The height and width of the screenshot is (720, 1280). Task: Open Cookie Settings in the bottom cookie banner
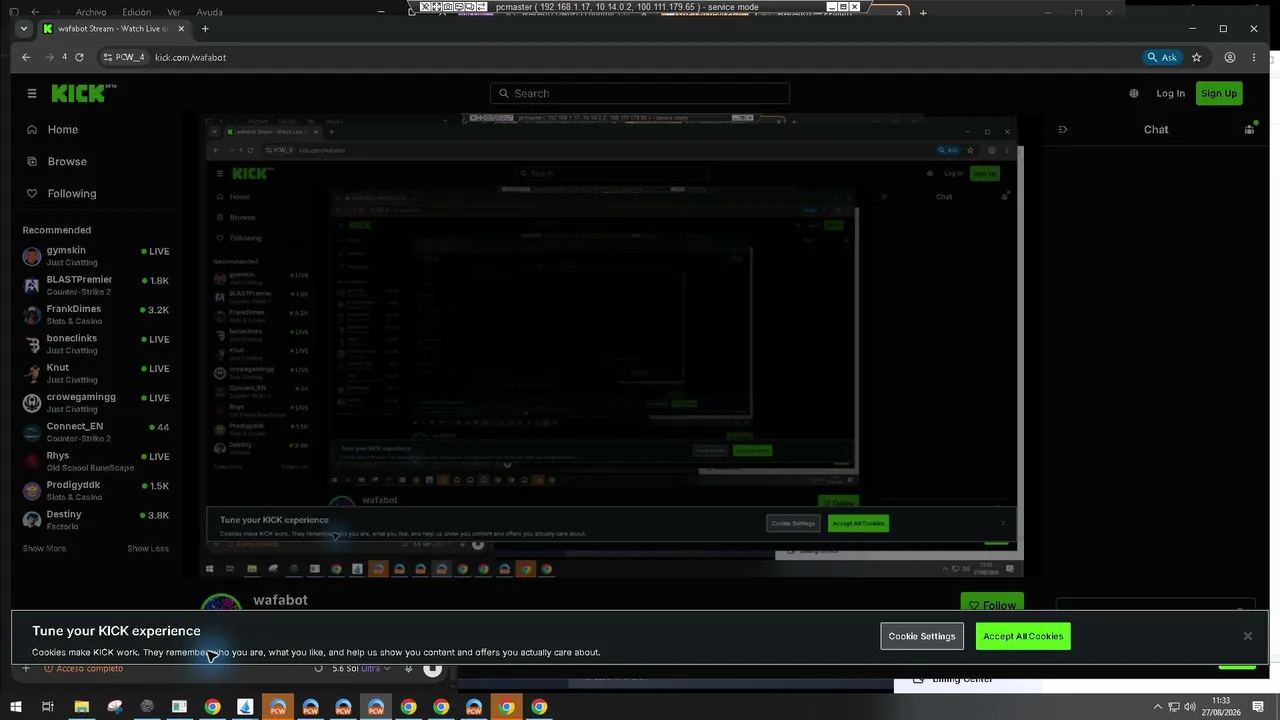pos(922,636)
